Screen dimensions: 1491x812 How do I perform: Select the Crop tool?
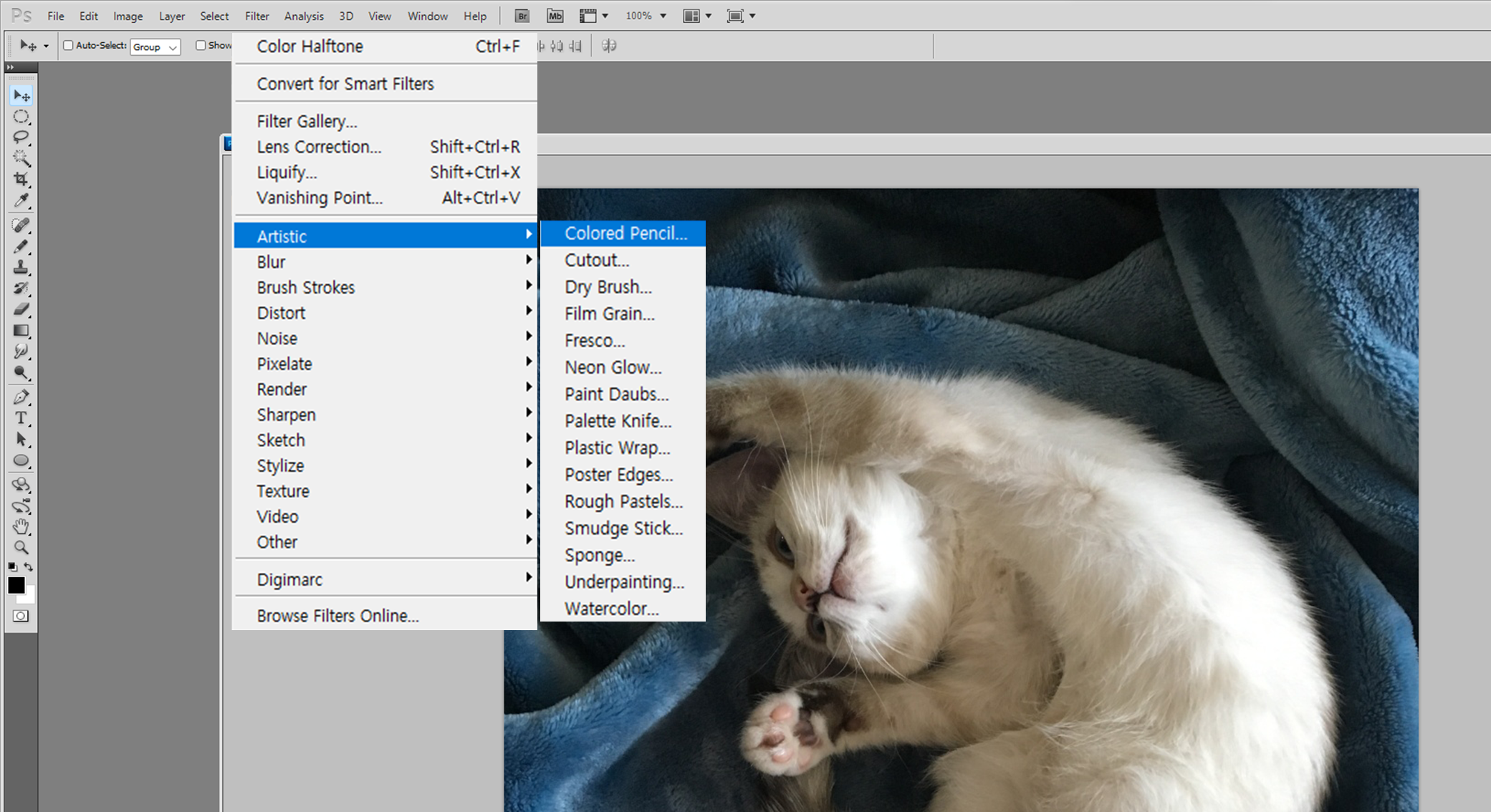21,179
